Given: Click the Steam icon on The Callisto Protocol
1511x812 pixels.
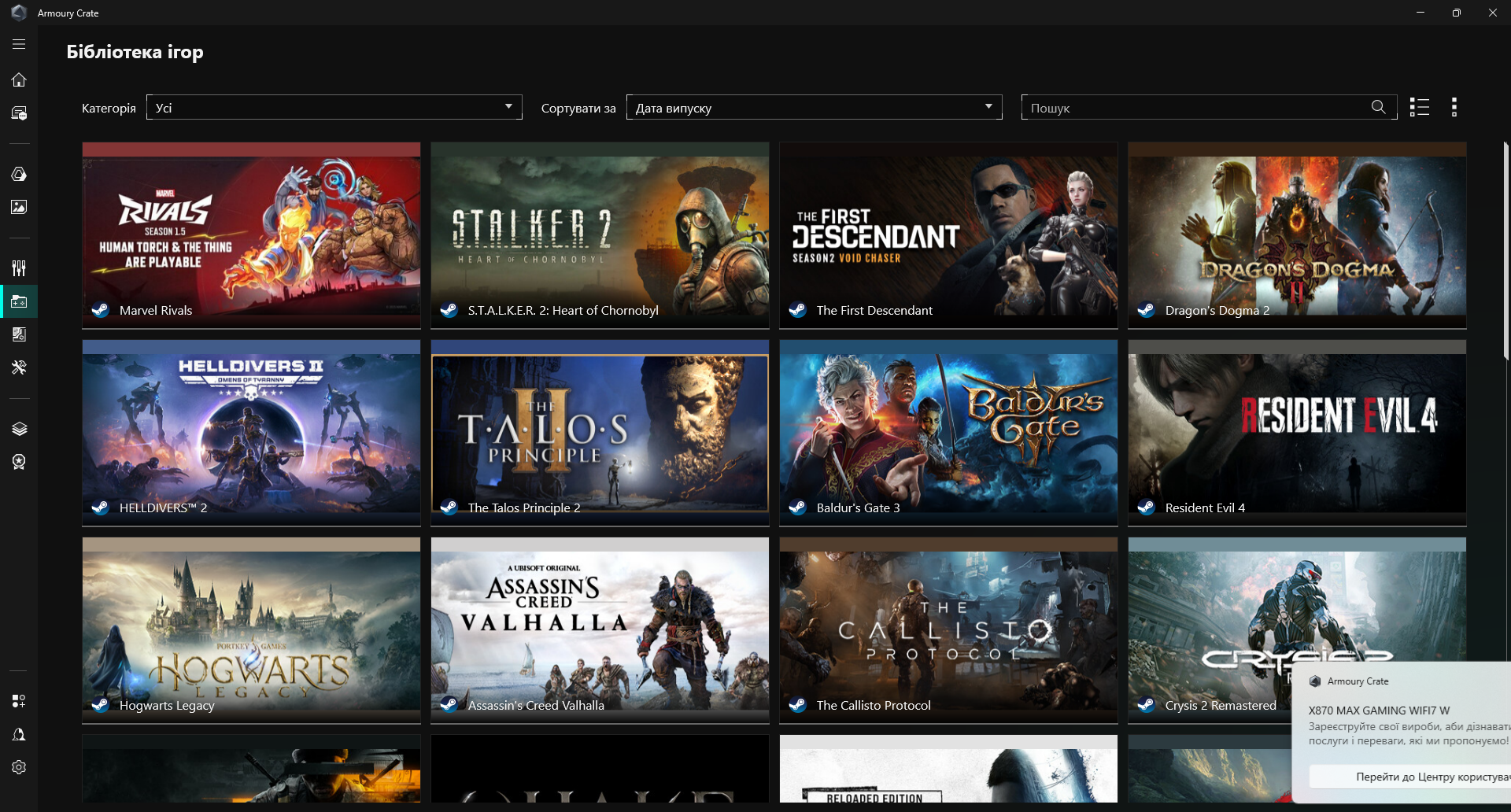Looking at the screenshot, I should pyautogui.click(x=797, y=705).
